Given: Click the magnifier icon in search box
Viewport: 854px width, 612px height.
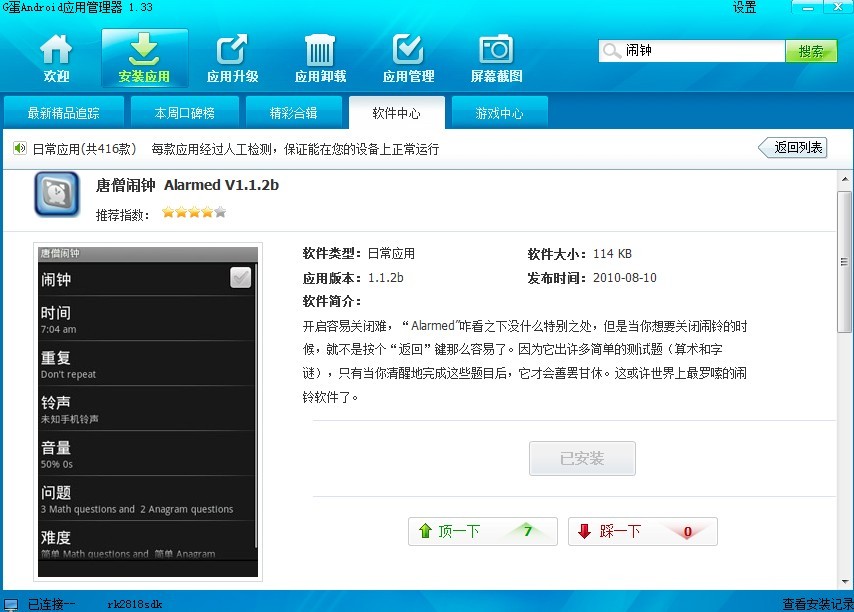Looking at the screenshot, I should (612, 51).
